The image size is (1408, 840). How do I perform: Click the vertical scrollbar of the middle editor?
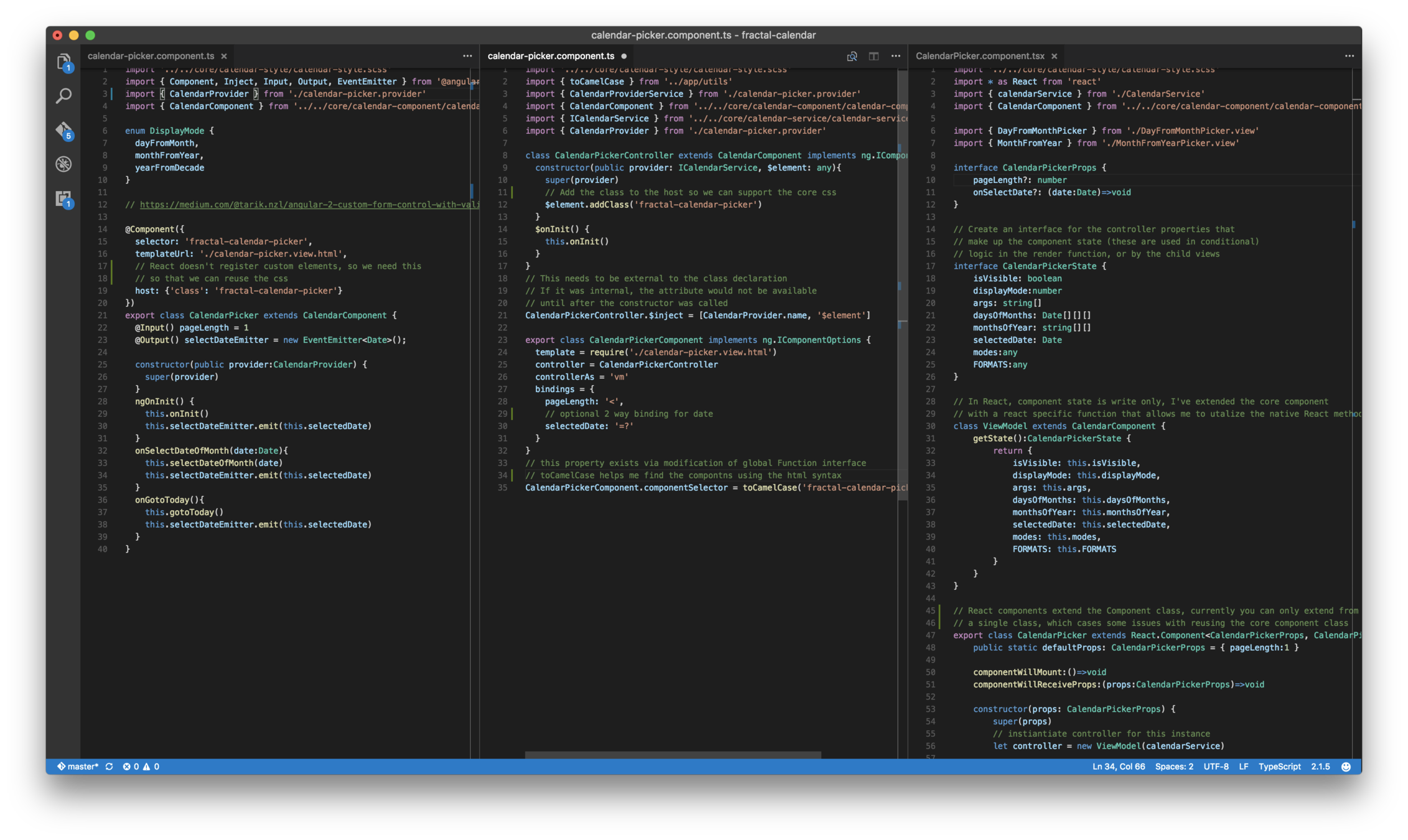[x=902, y=286]
